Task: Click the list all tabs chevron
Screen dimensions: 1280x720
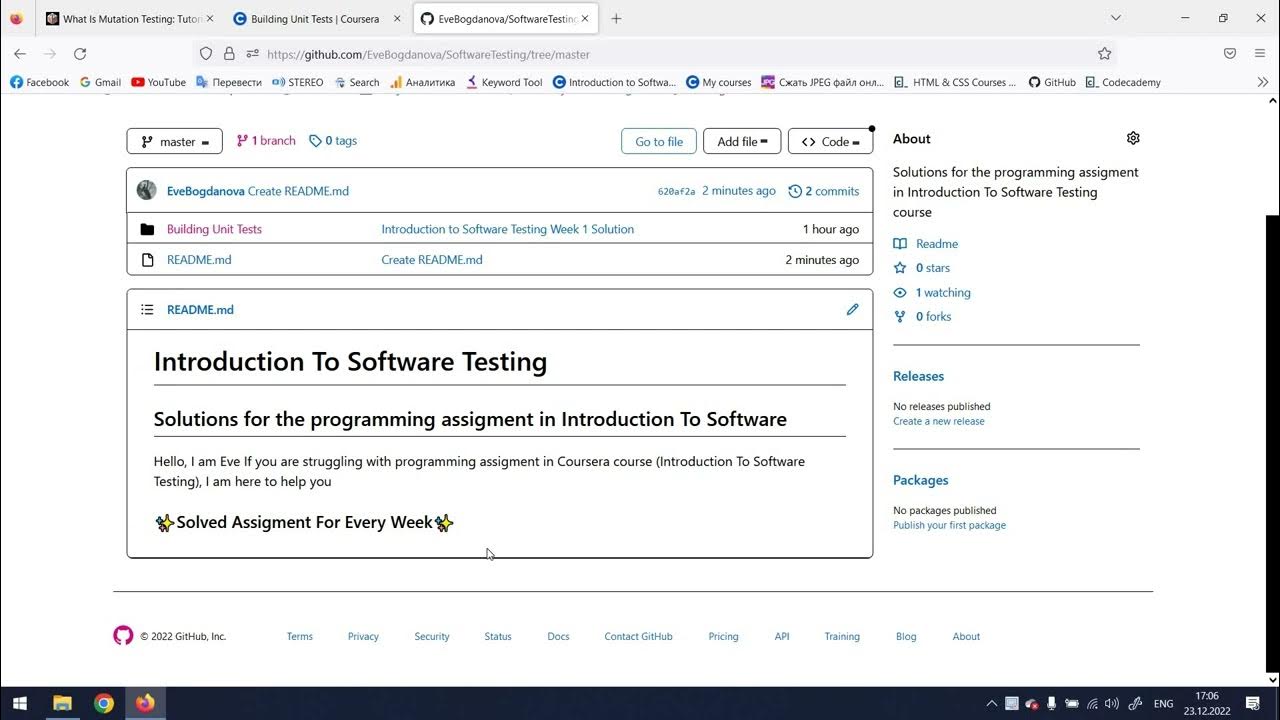Action: (x=1117, y=18)
